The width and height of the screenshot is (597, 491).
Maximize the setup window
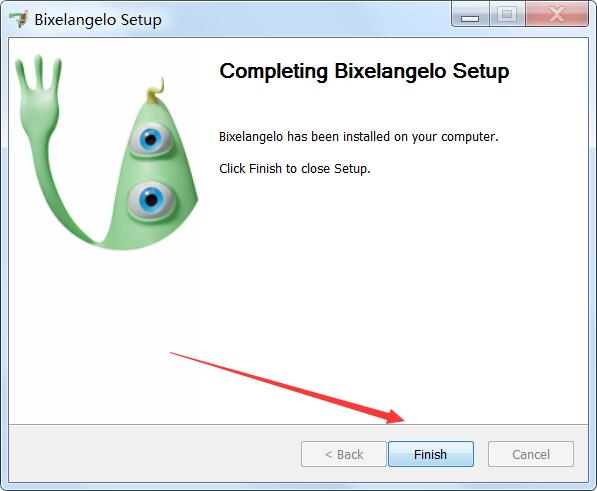point(507,15)
